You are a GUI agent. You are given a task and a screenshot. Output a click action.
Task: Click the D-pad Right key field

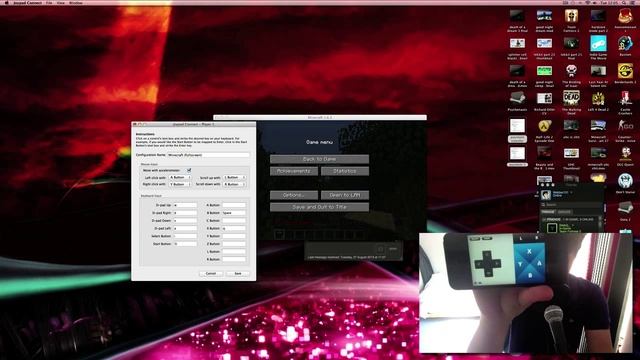(185, 213)
